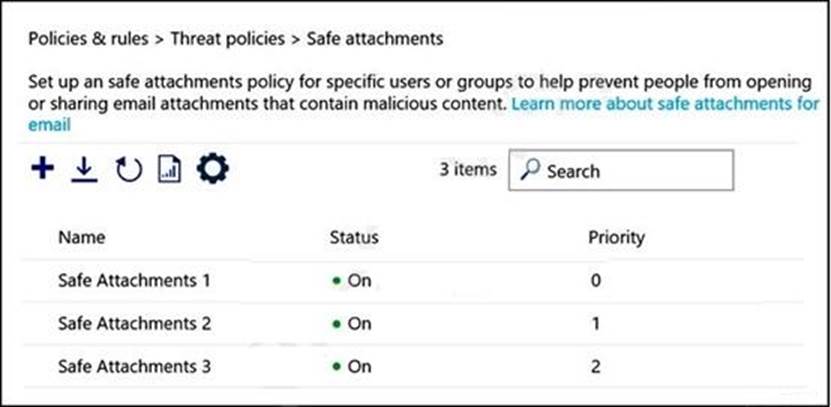This screenshot has height=407, width=831.
Task: Select the Safe Attachments 1 policy
Action: (x=134, y=280)
